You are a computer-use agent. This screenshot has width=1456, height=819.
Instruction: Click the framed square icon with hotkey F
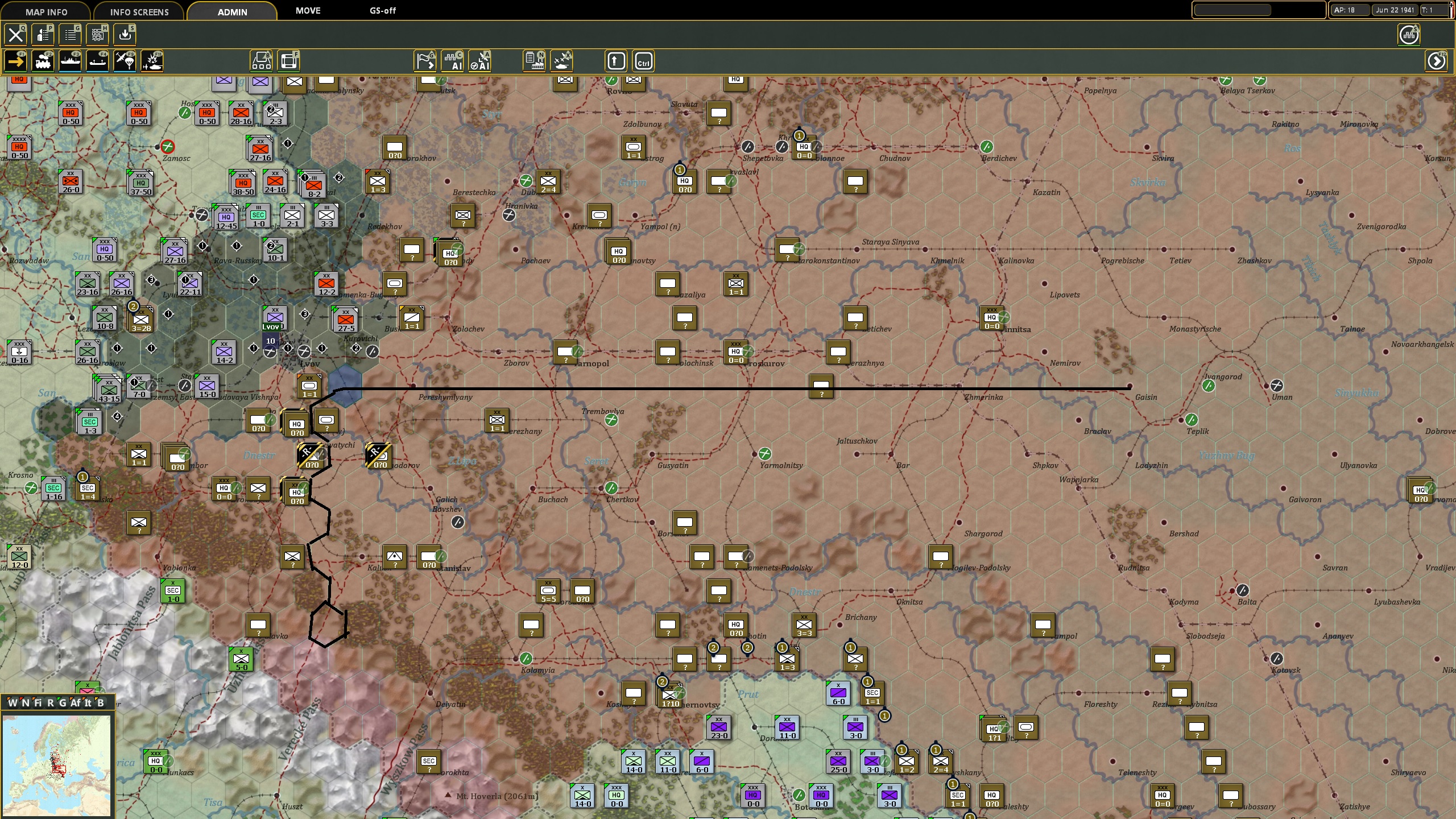pos(289,61)
